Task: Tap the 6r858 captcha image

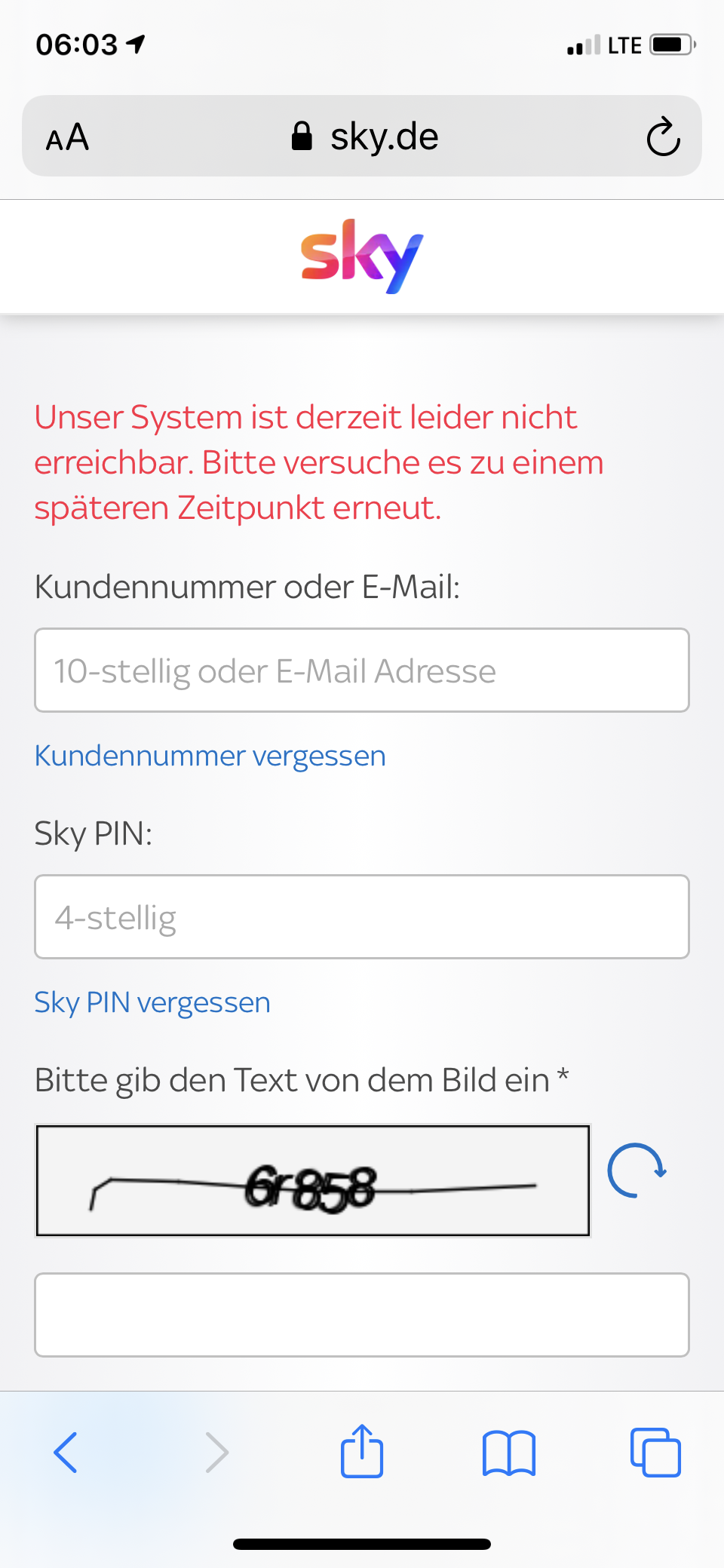Action: point(312,1181)
